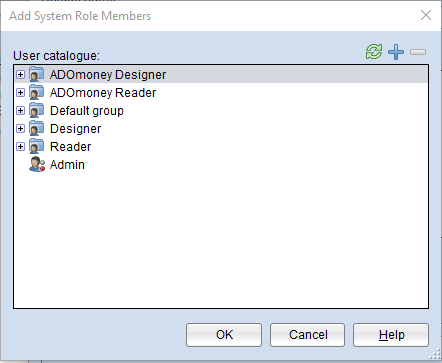Close the Add System Role Members dialog

(426, 15)
